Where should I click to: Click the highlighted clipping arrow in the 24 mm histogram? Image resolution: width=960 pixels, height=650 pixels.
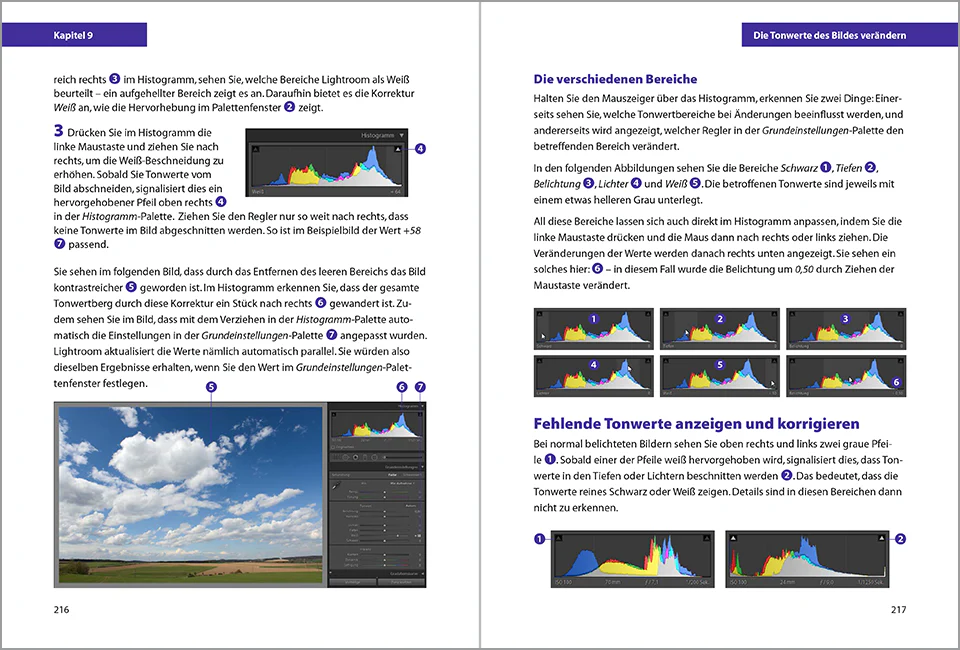881,538
